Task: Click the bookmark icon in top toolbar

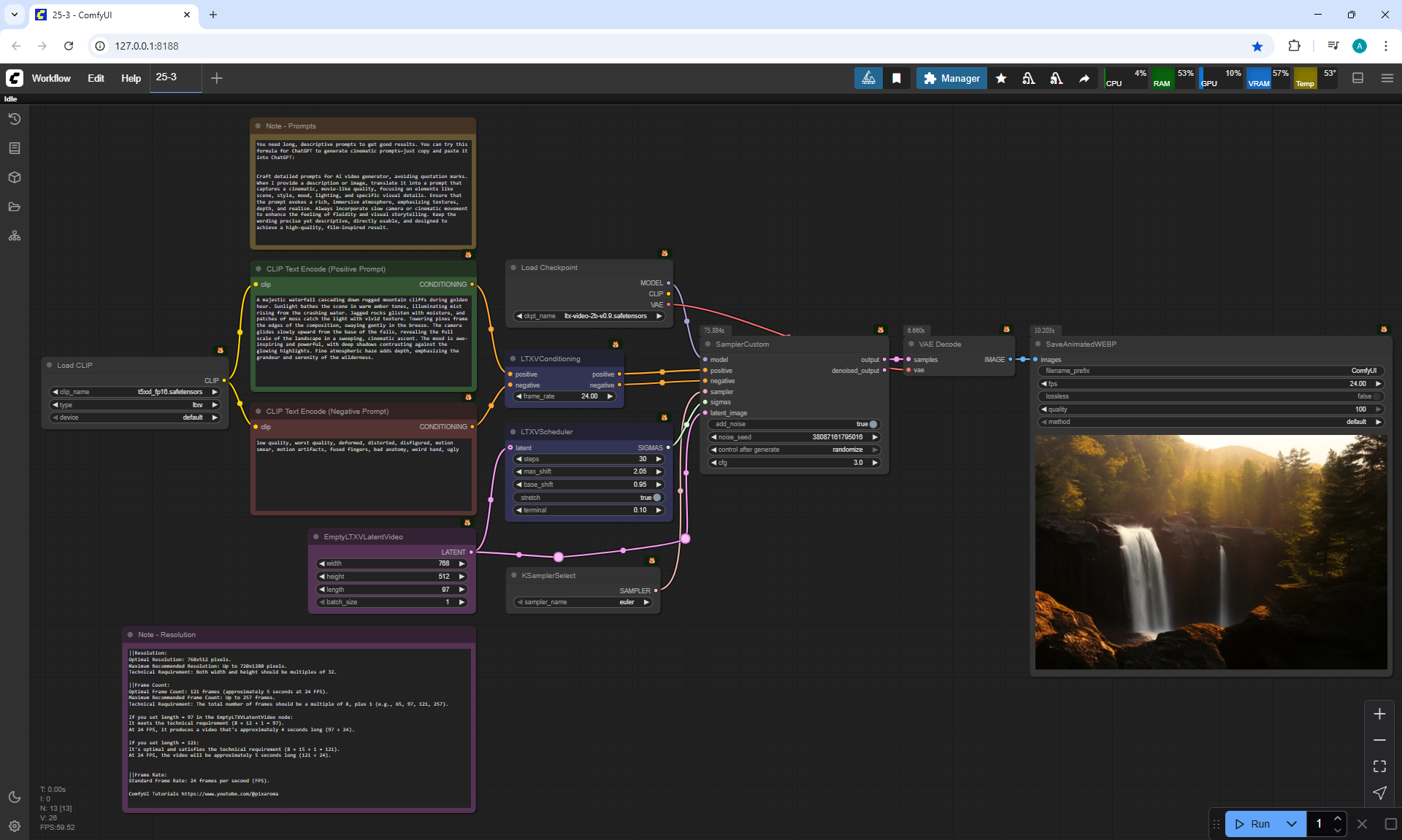Action: click(897, 78)
